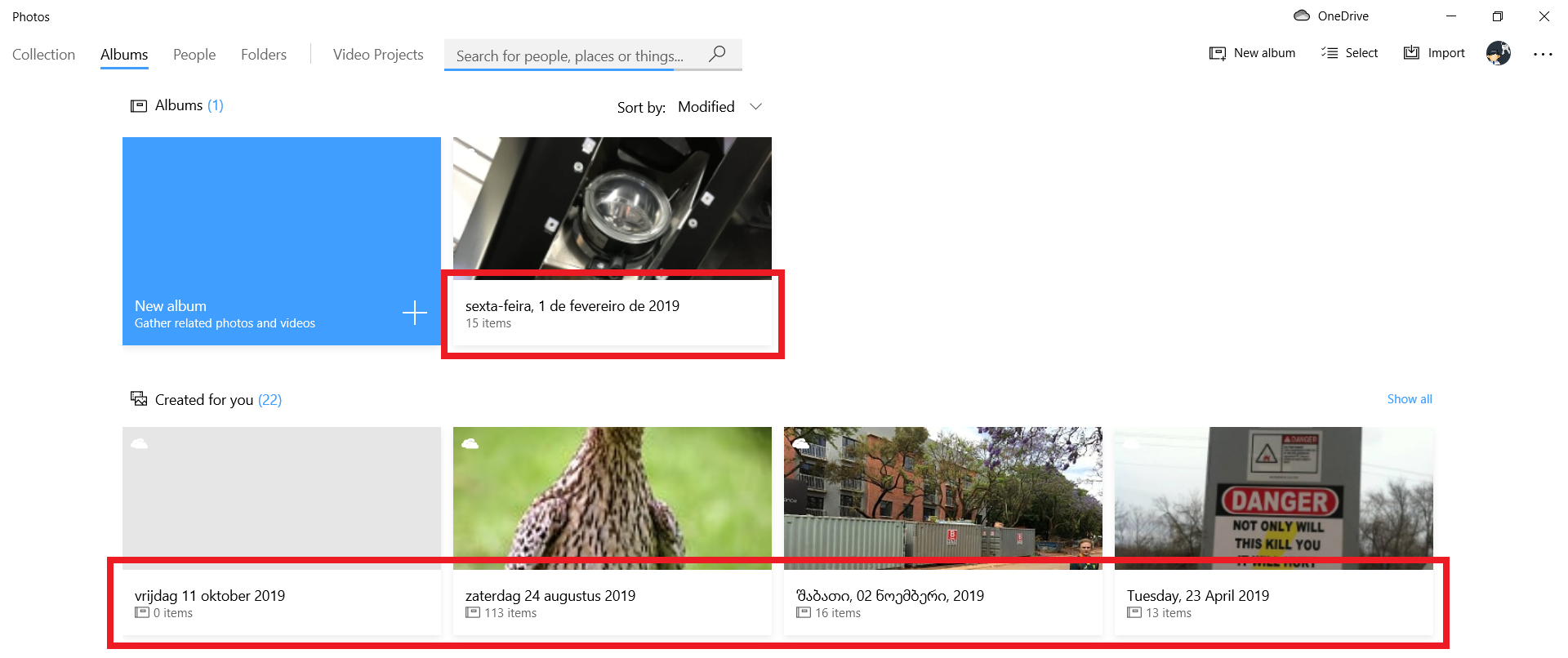
Task: Click the Select button label
Action: [1361, 53]
